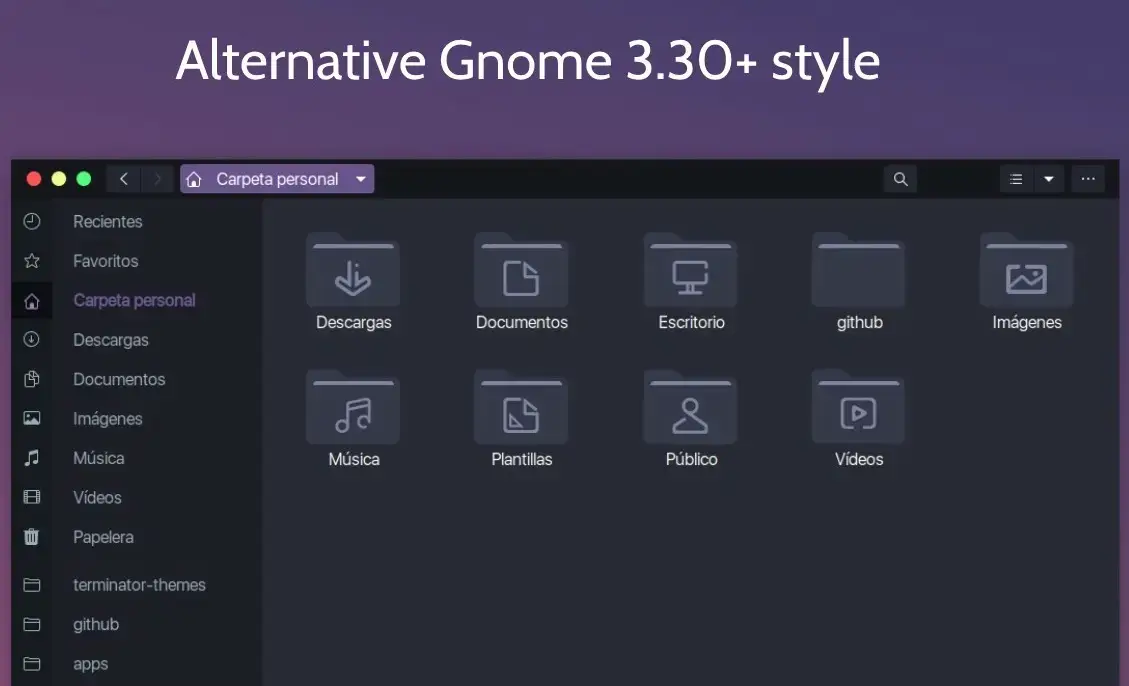Click the Recientes clock icon in sidebar
1129x686 pixels.
[32, 221]
